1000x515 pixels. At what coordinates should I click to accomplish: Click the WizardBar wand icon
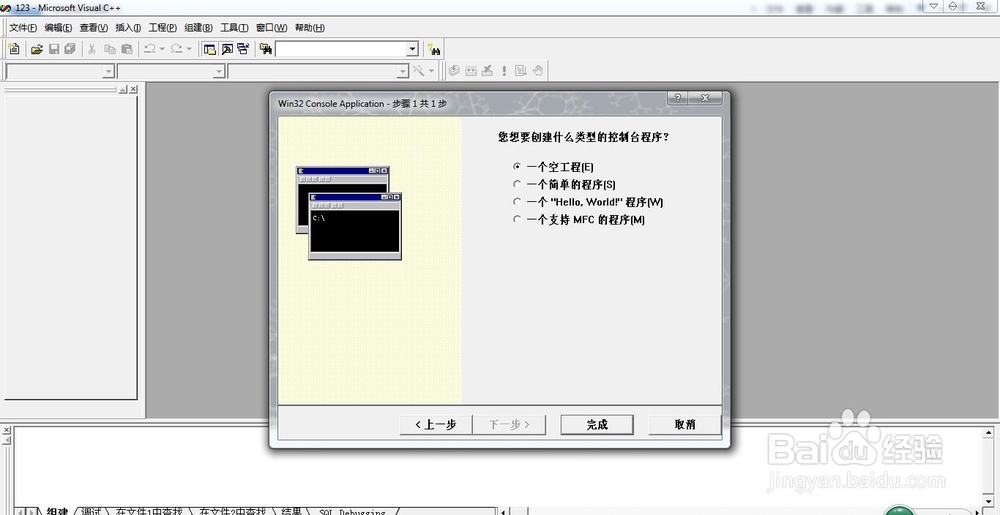point(419,71)
